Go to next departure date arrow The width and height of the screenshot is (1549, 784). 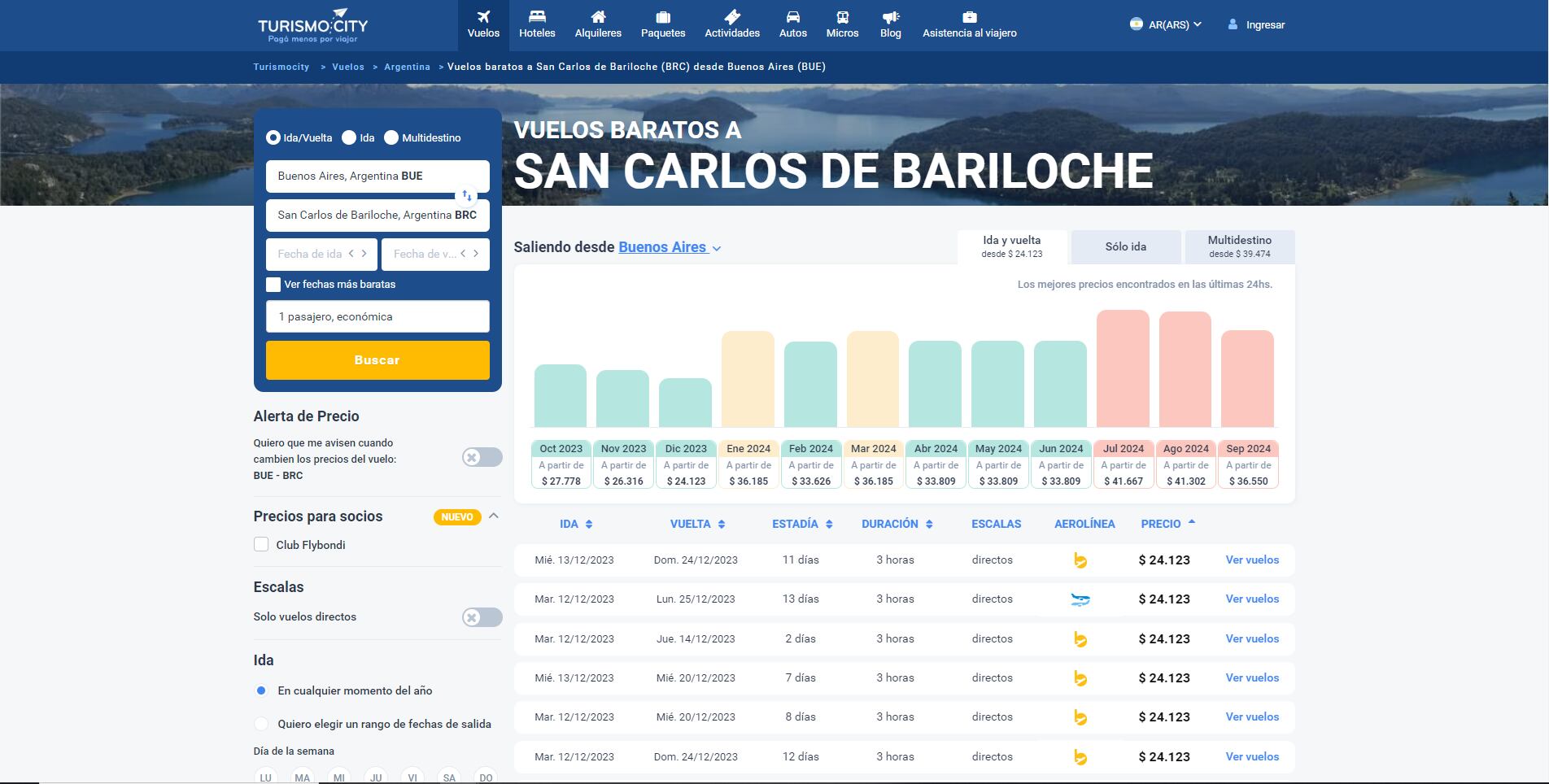[x=364, y=254]
